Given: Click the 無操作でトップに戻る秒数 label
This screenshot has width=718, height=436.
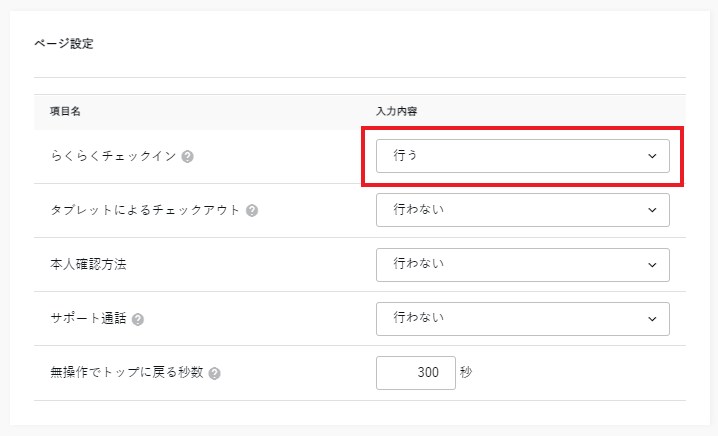Looking at the screenshot, I should tap(126, 372).
